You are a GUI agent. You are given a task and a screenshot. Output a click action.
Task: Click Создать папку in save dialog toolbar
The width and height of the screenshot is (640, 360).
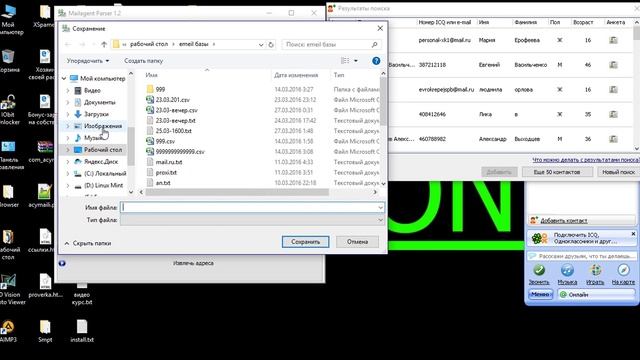(x=143, y=61)
